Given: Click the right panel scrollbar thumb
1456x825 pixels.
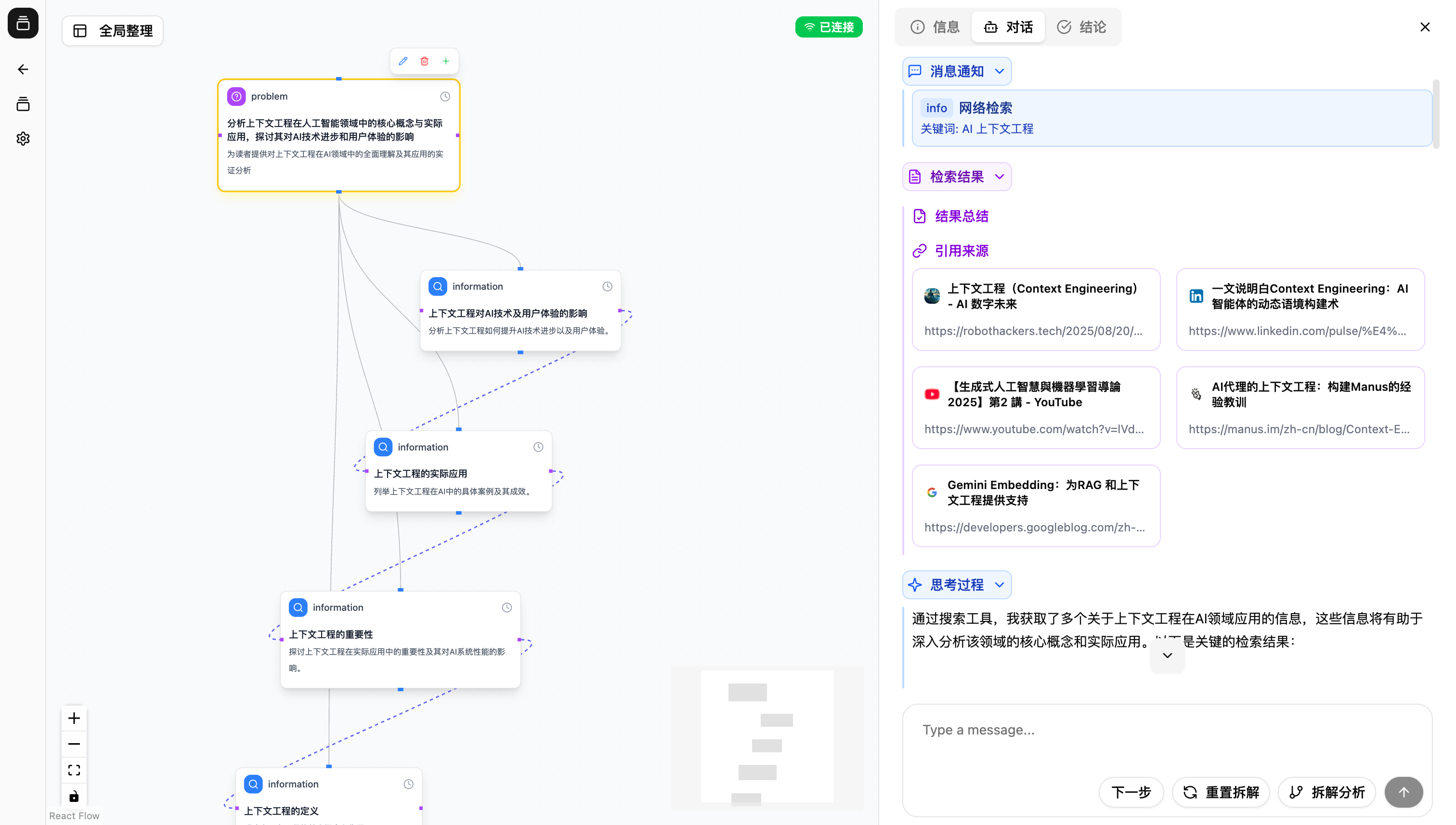Looking at the screenshot, I should (x=1436, y=113).
